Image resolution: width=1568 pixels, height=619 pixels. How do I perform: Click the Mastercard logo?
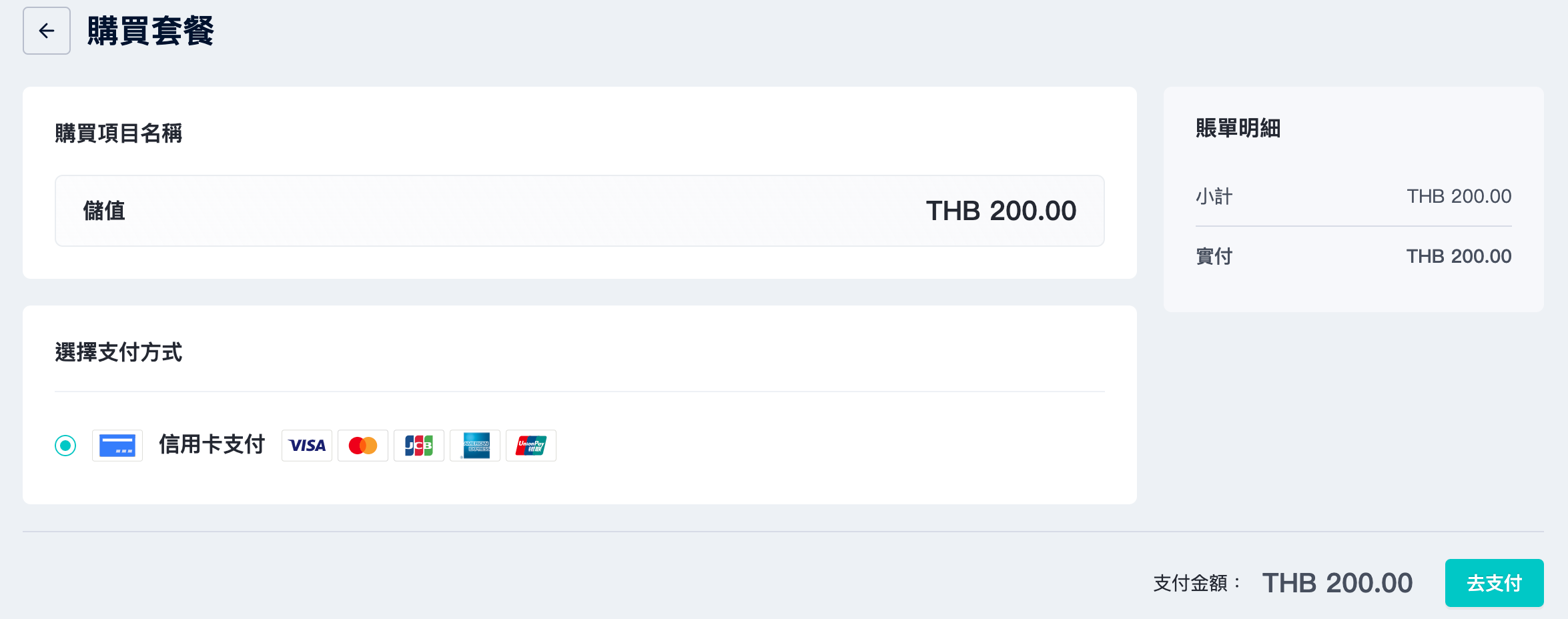click(x=363, y=446)
